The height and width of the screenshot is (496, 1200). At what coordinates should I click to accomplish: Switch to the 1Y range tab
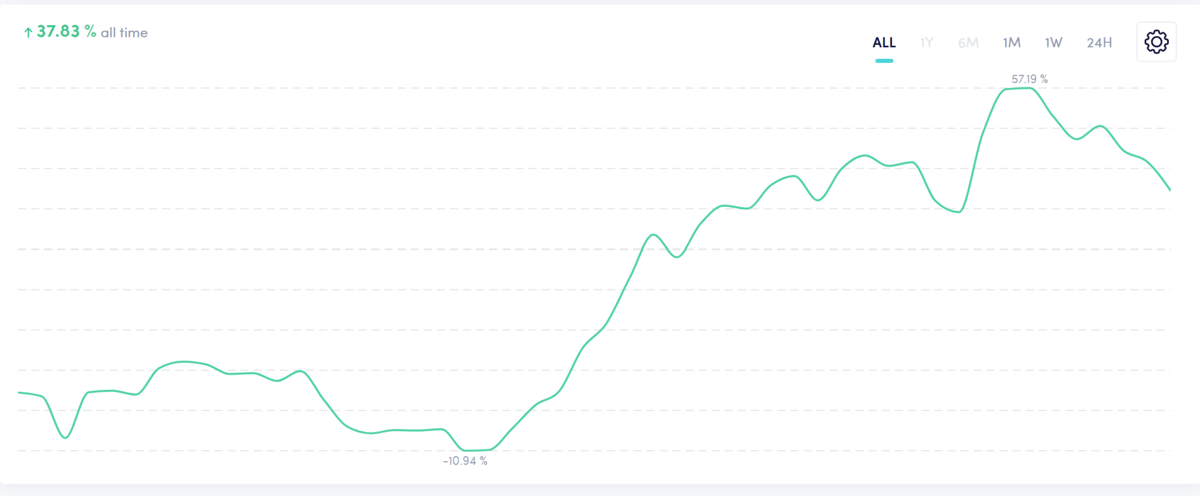[927, 42]
